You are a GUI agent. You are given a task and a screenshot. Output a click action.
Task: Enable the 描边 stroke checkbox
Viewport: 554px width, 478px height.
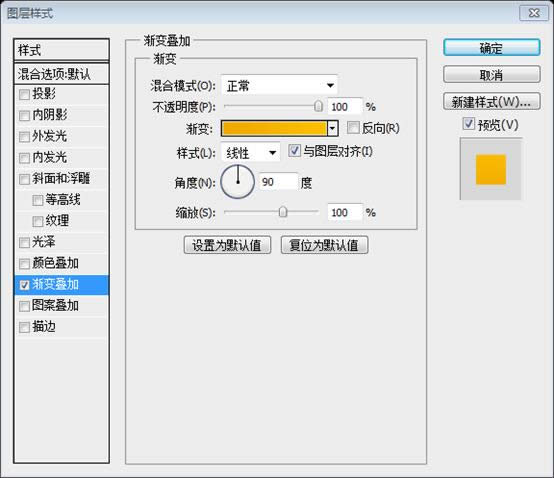point(24,327)
